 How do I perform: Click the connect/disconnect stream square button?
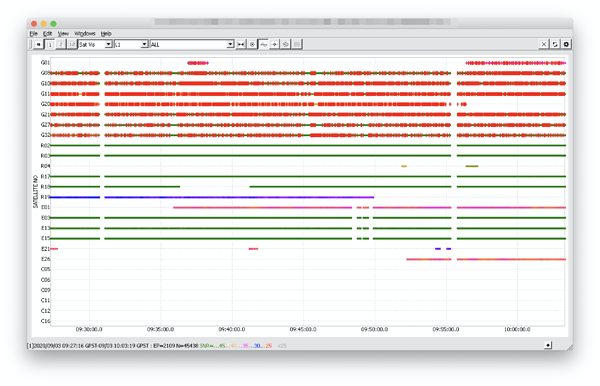38,44
